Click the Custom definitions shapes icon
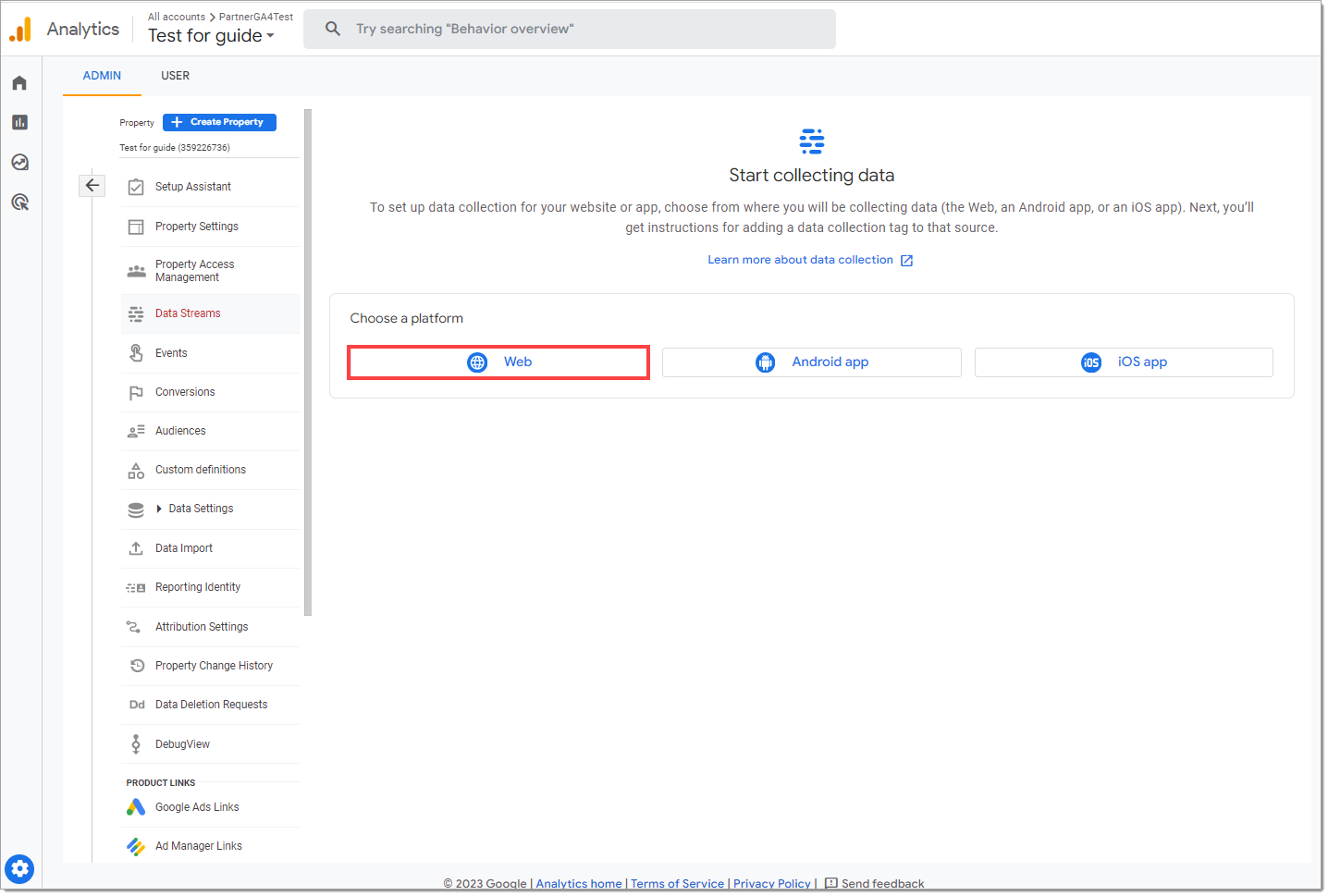This screenshot has height=896, width=1328. tap(136, 471)
